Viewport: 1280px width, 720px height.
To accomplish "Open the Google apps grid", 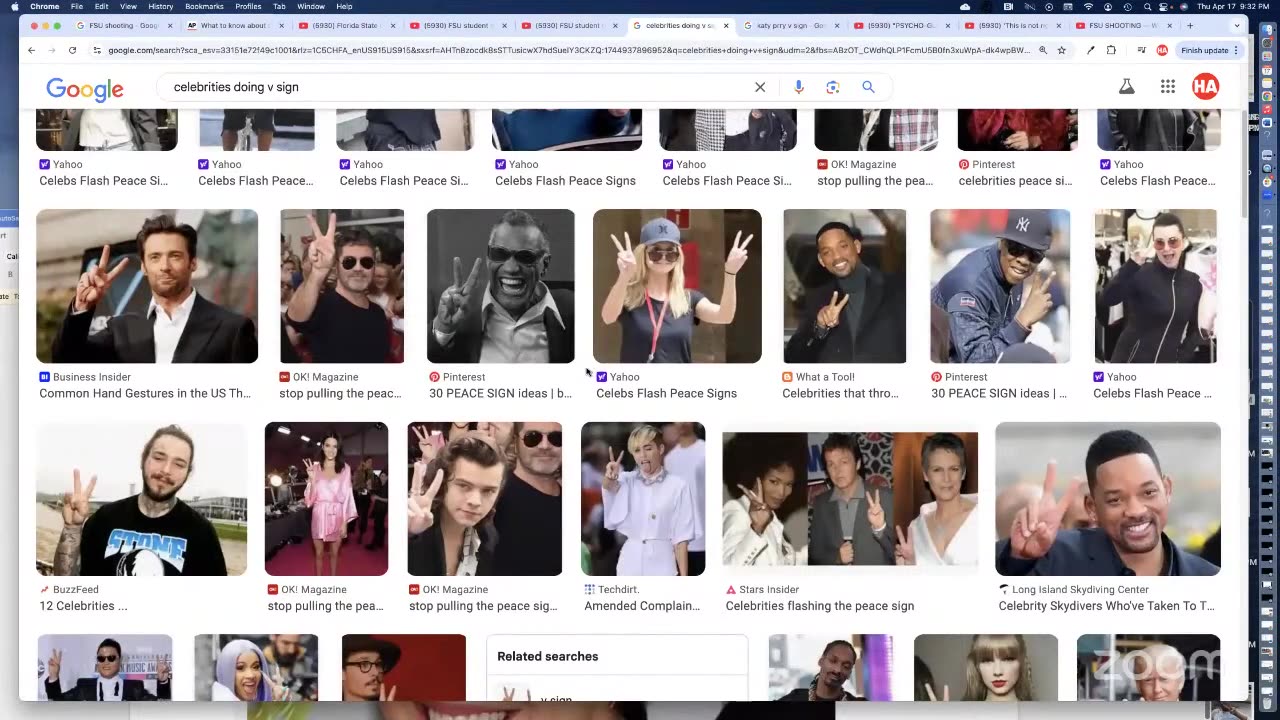I will [x=1167, y=87].
